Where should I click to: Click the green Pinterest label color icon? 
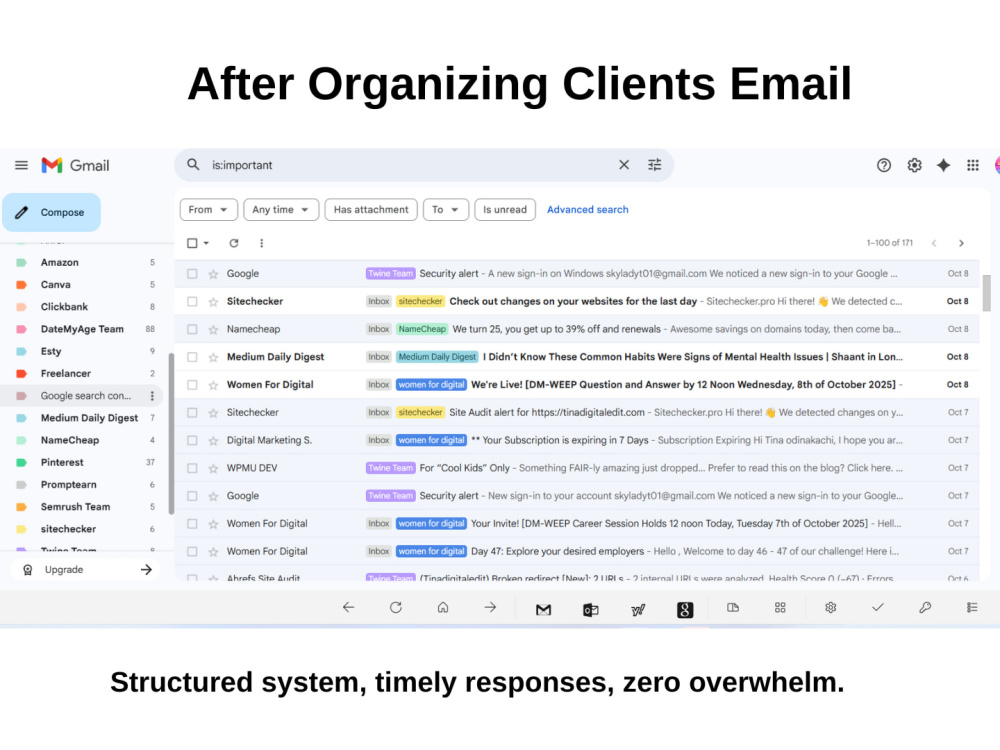tap(21, 462)
